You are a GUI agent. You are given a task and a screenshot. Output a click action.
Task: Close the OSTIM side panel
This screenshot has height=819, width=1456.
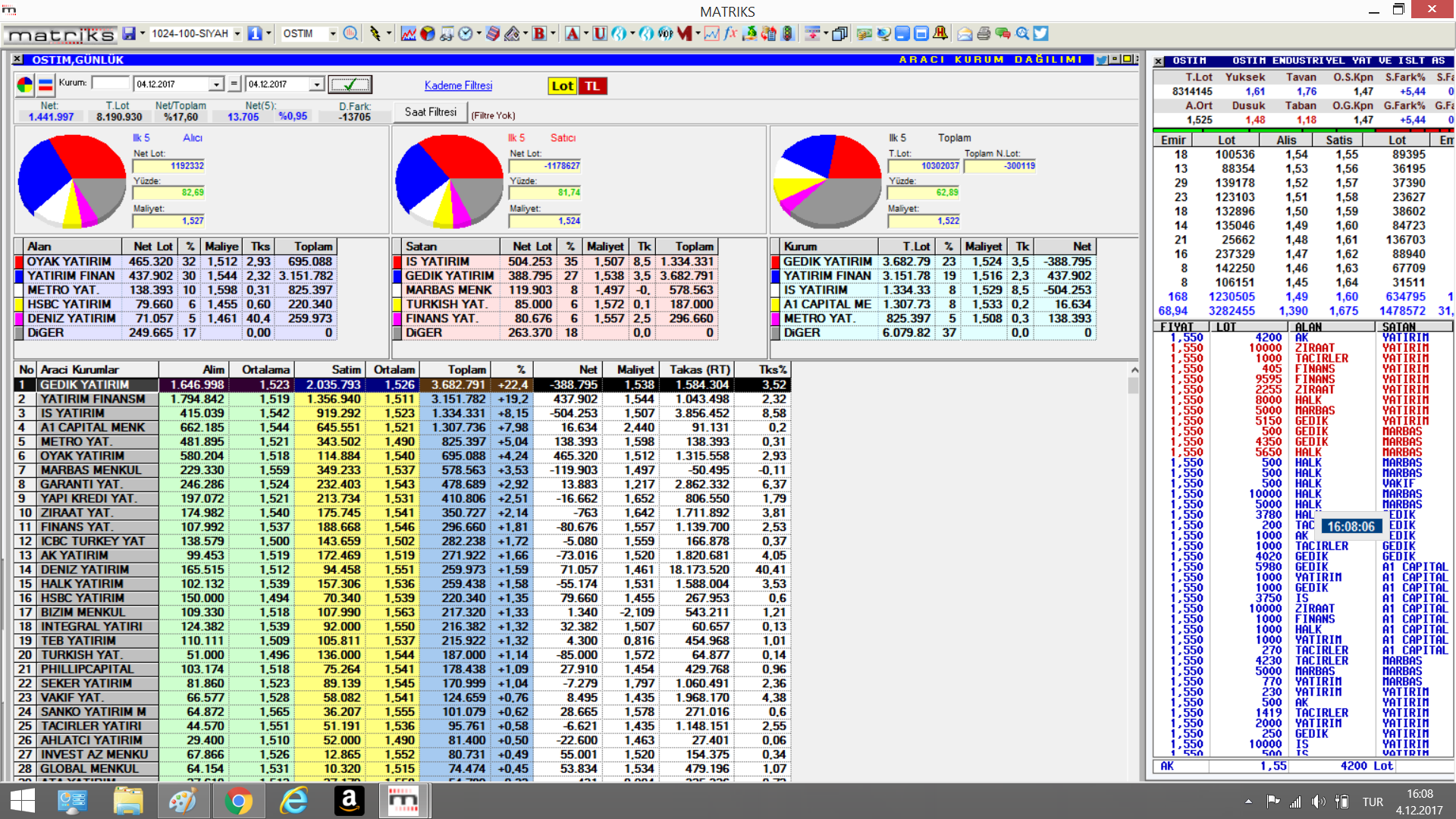point(1159,61)
